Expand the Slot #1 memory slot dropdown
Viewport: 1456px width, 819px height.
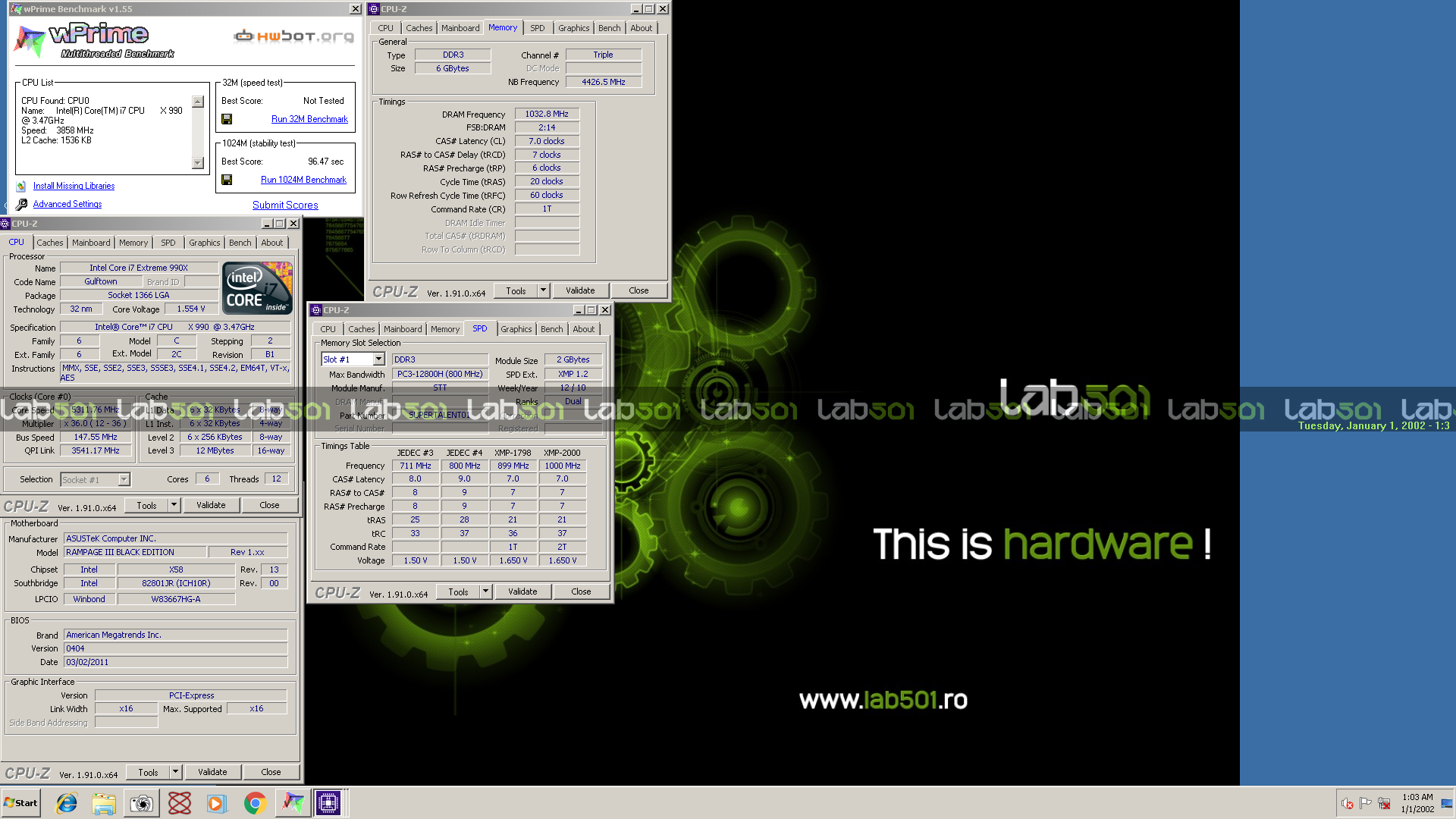tap(378, 359)
